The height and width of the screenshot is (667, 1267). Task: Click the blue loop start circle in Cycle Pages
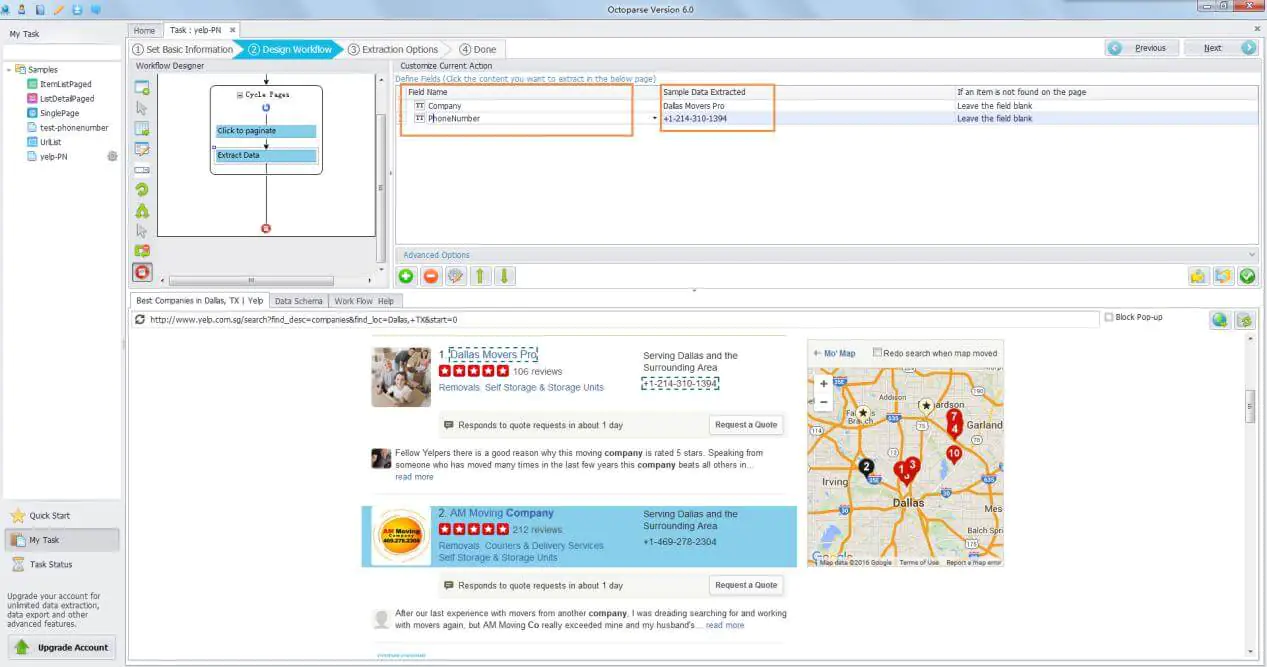tap(266, 107)
